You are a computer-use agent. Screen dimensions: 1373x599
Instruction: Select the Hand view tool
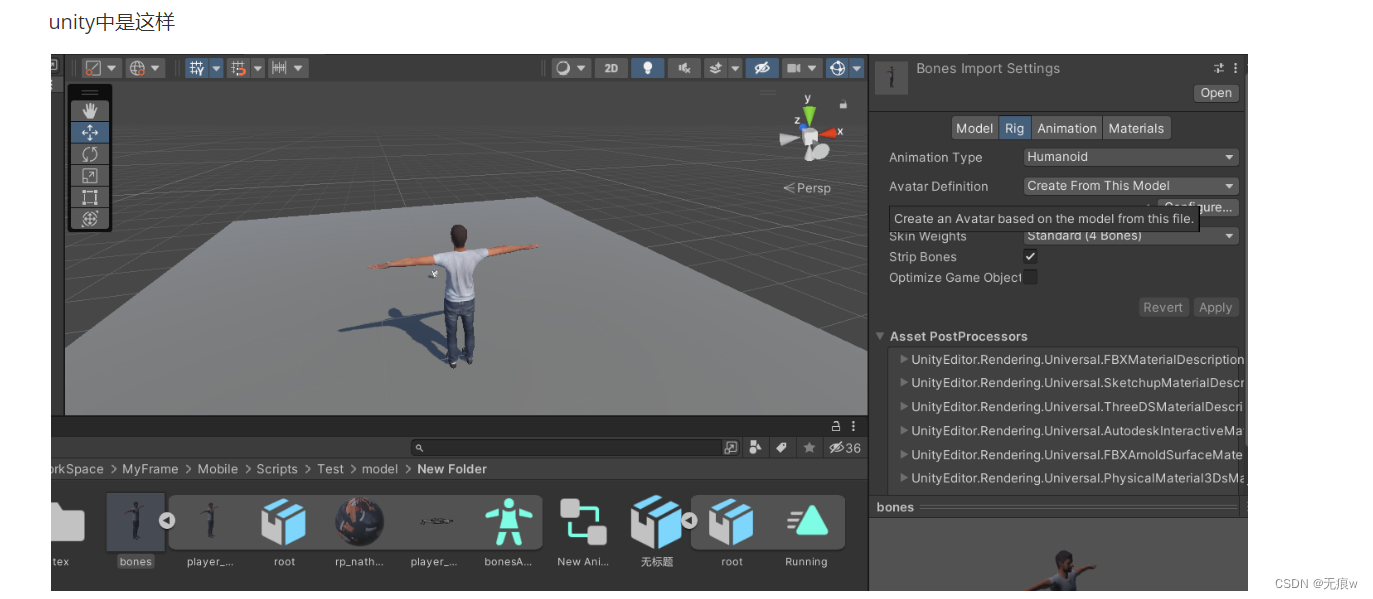[x=89, y=111]
